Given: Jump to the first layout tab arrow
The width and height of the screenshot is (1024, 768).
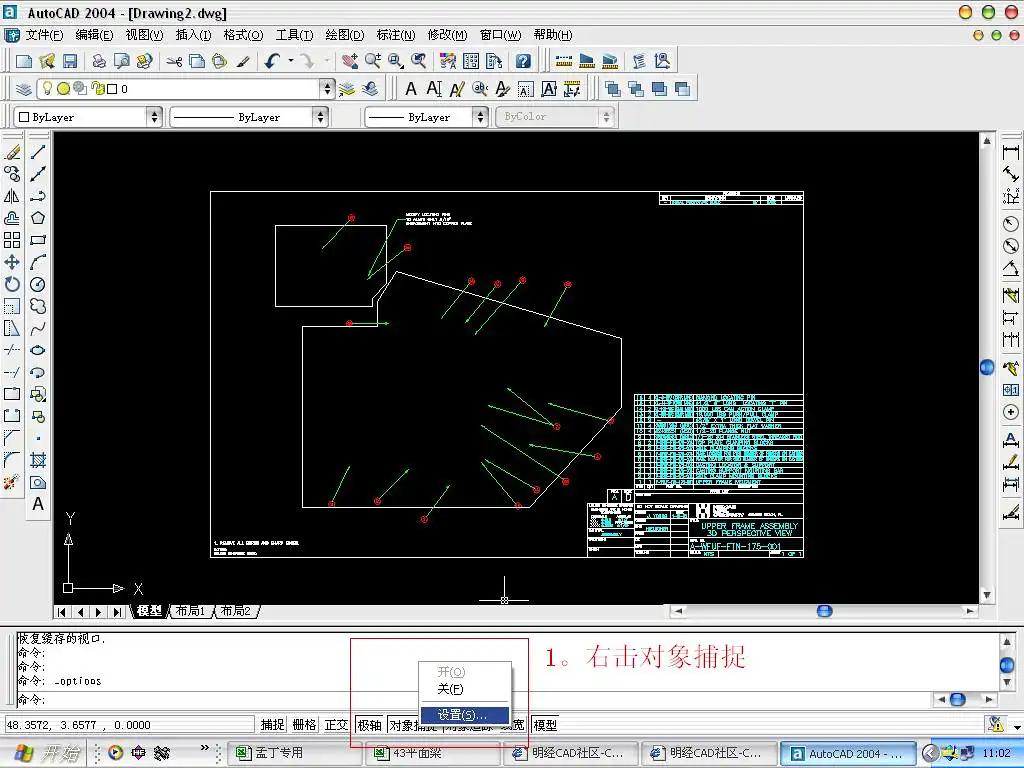Looking at the screenshot, I should 61,612.
